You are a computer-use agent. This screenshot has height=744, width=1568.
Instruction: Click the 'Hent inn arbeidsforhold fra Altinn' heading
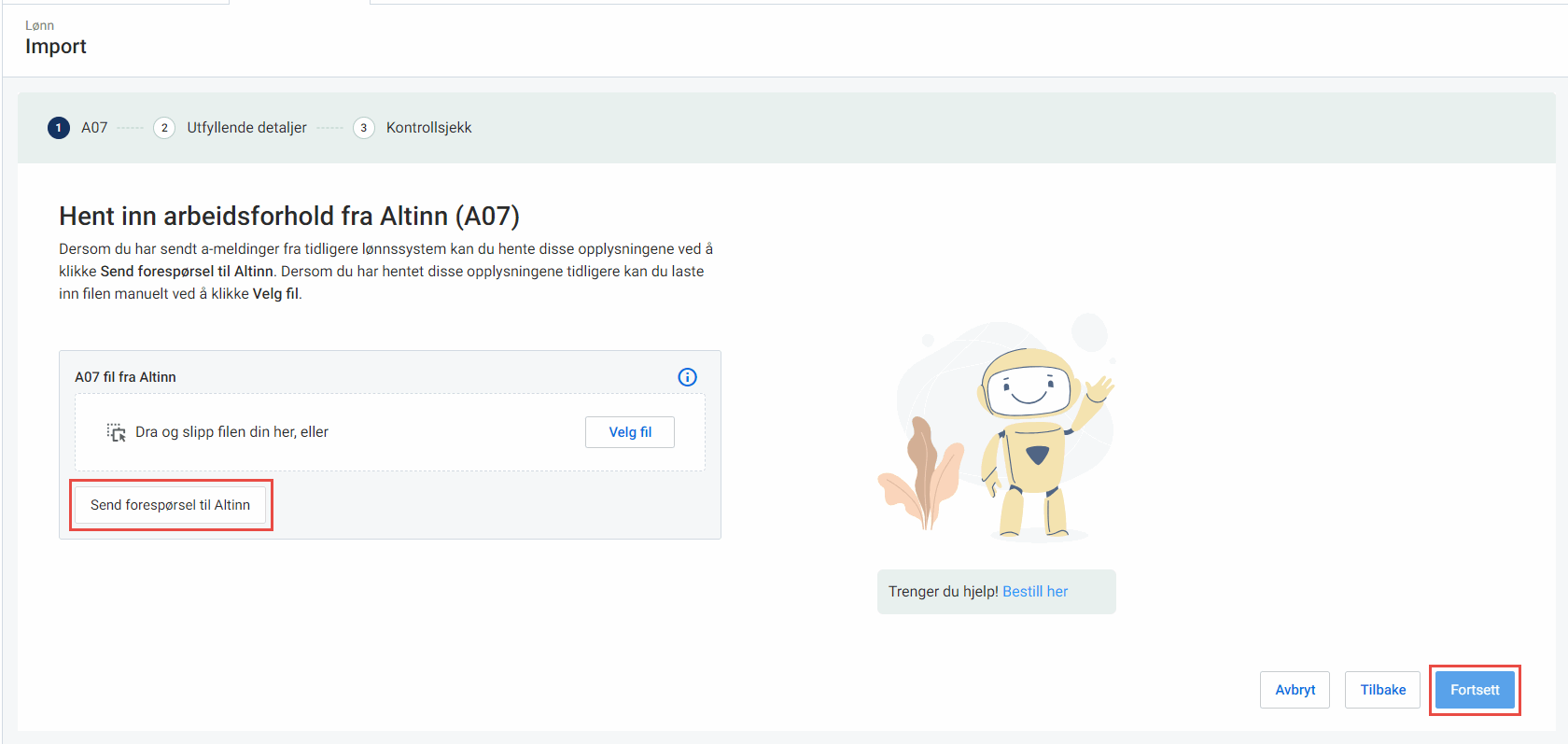point(289,217)
